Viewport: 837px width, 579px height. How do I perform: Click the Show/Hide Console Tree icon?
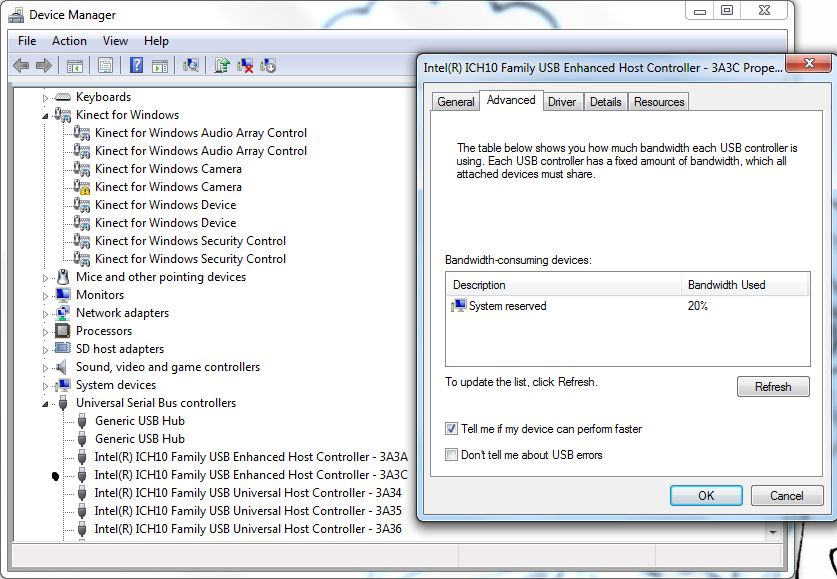pyautogui.click(x=75, y=66)
